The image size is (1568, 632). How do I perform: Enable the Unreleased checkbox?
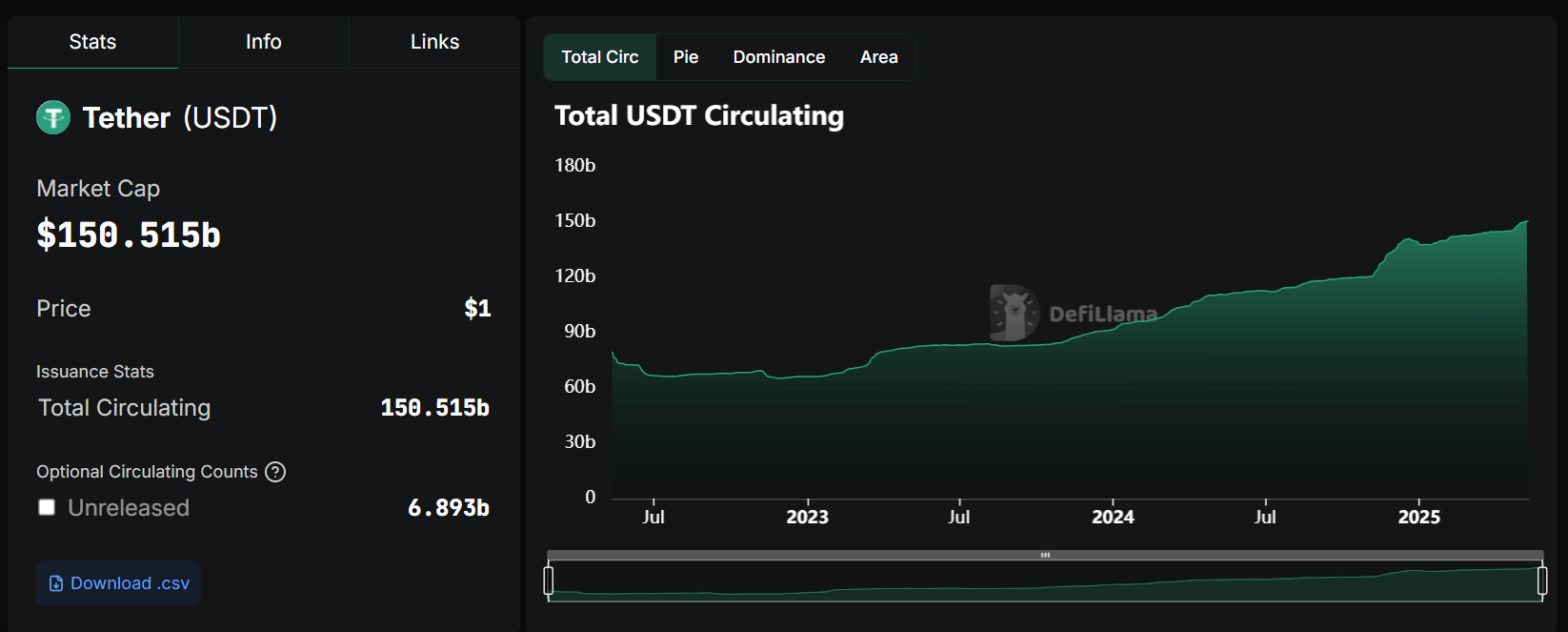point(47,507)
